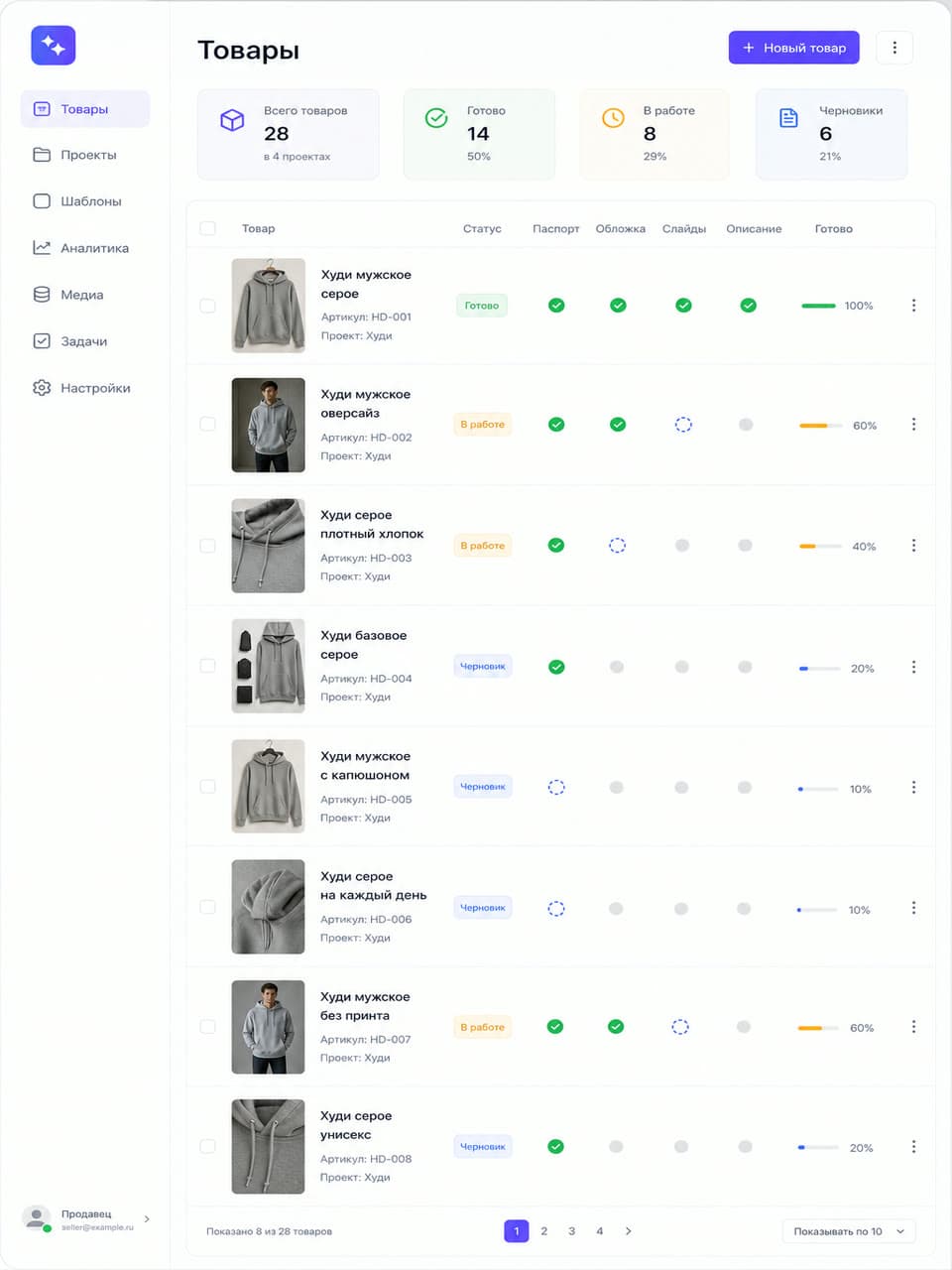Expand the Продавец account chevron
The width and height of the screenshot is (952, 1270).
pos(147,1219)
